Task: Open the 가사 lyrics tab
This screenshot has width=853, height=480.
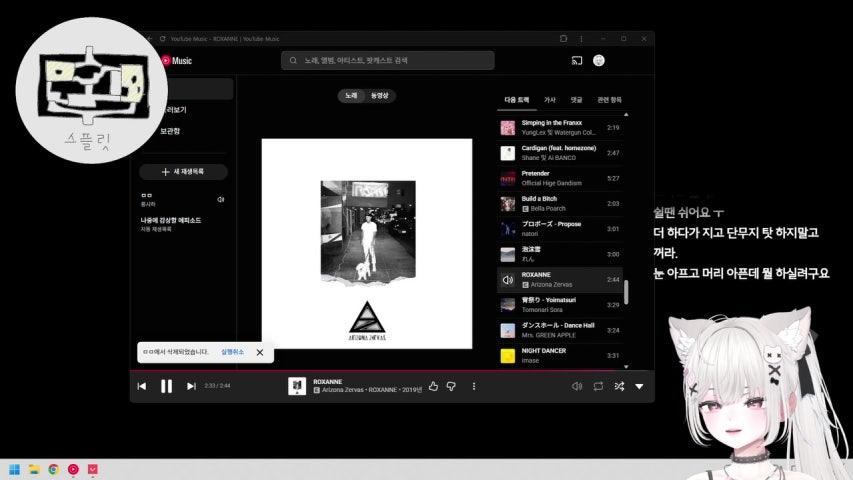Action: [x=549, y=100]
